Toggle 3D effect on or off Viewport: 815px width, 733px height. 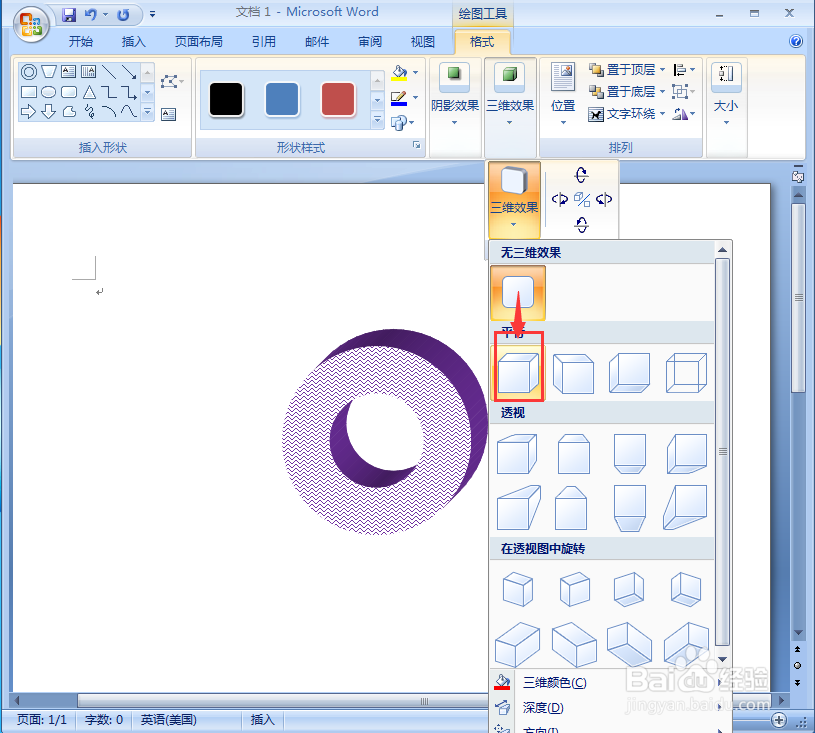pos(582,199)
